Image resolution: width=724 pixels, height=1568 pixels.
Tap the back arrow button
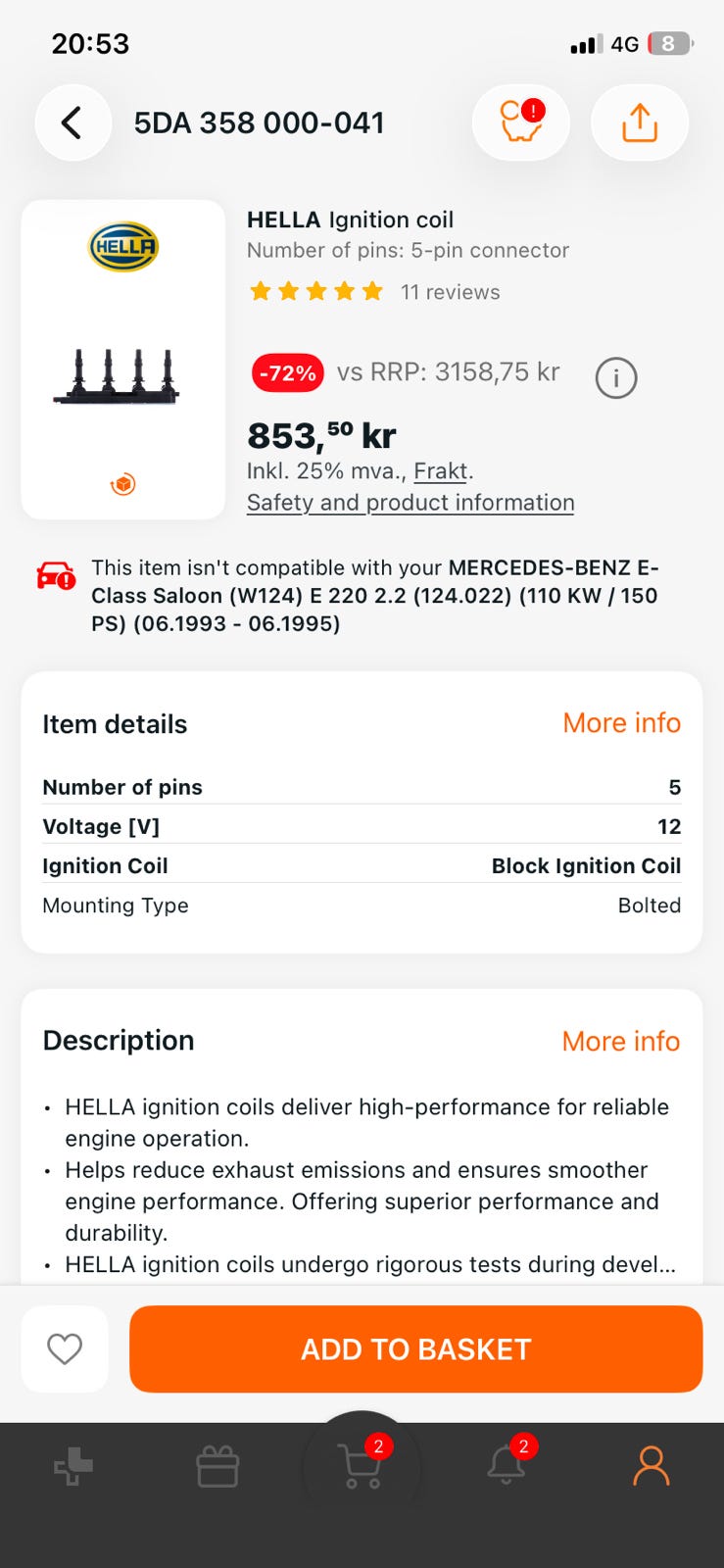click(72, 123)
